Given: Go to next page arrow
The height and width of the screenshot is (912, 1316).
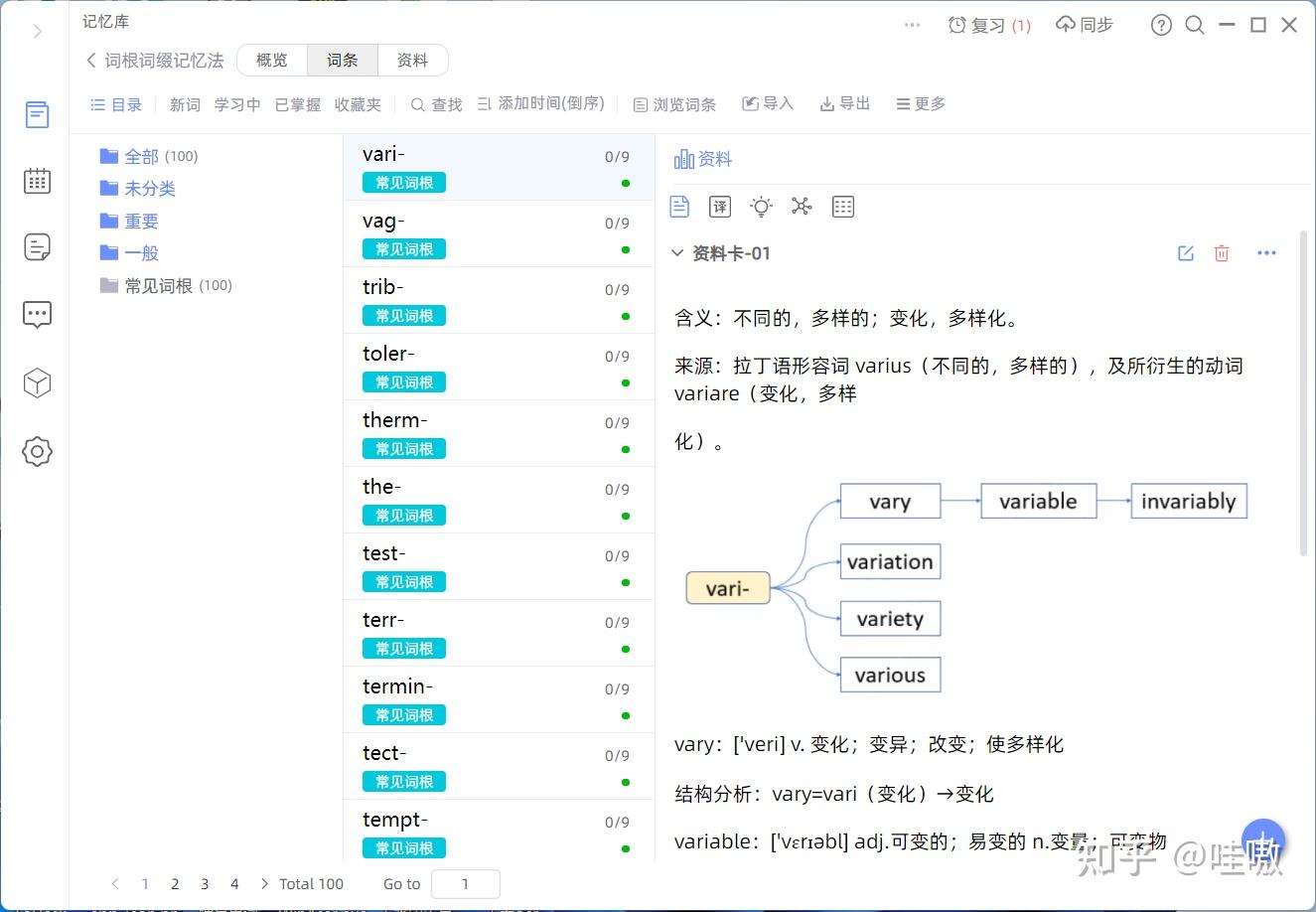Looking at the screenshot, I should click(x=264, y=883).
